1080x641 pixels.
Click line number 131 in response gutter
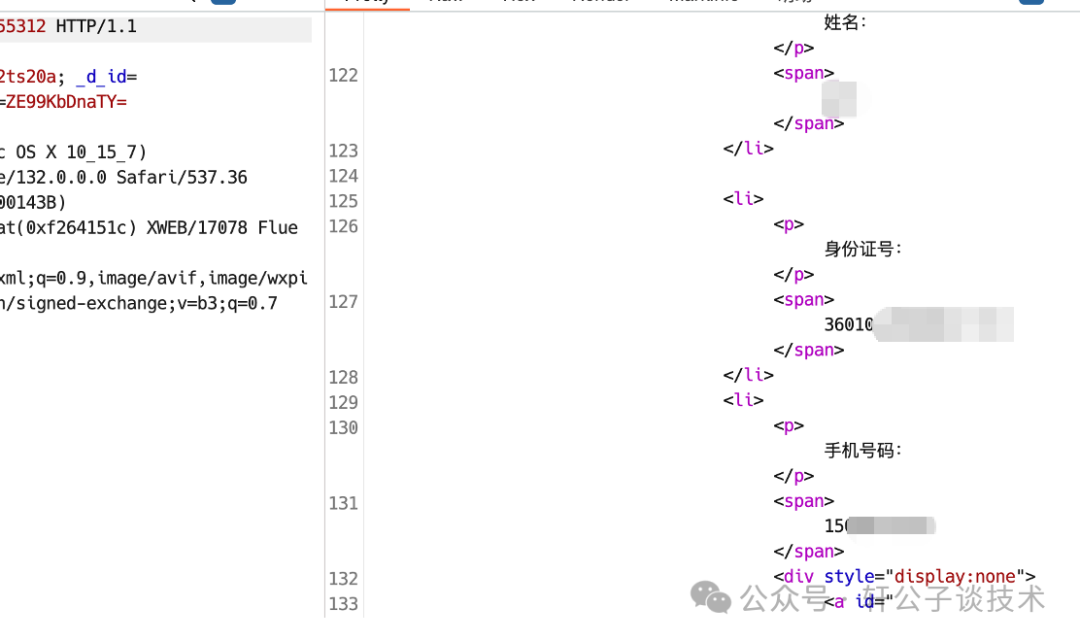343,504
